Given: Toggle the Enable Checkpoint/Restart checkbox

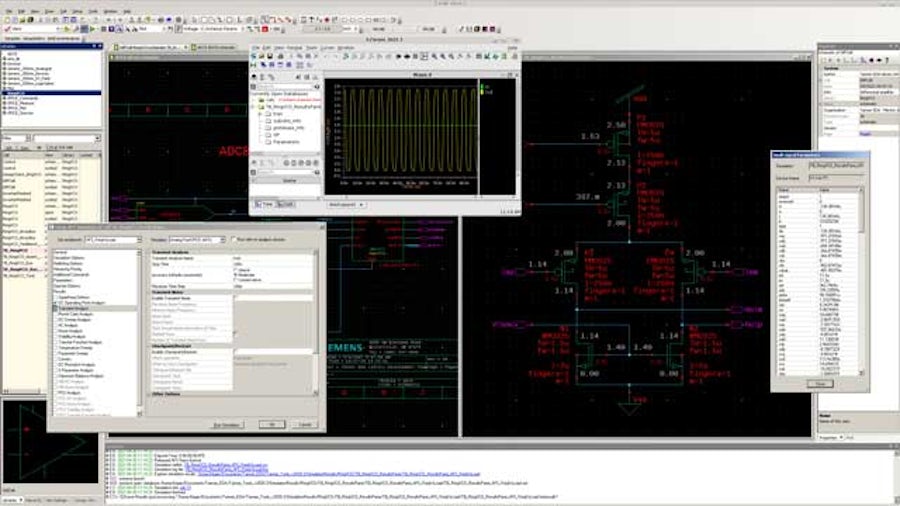Looking at the screenshot, I should pos(235,352).
